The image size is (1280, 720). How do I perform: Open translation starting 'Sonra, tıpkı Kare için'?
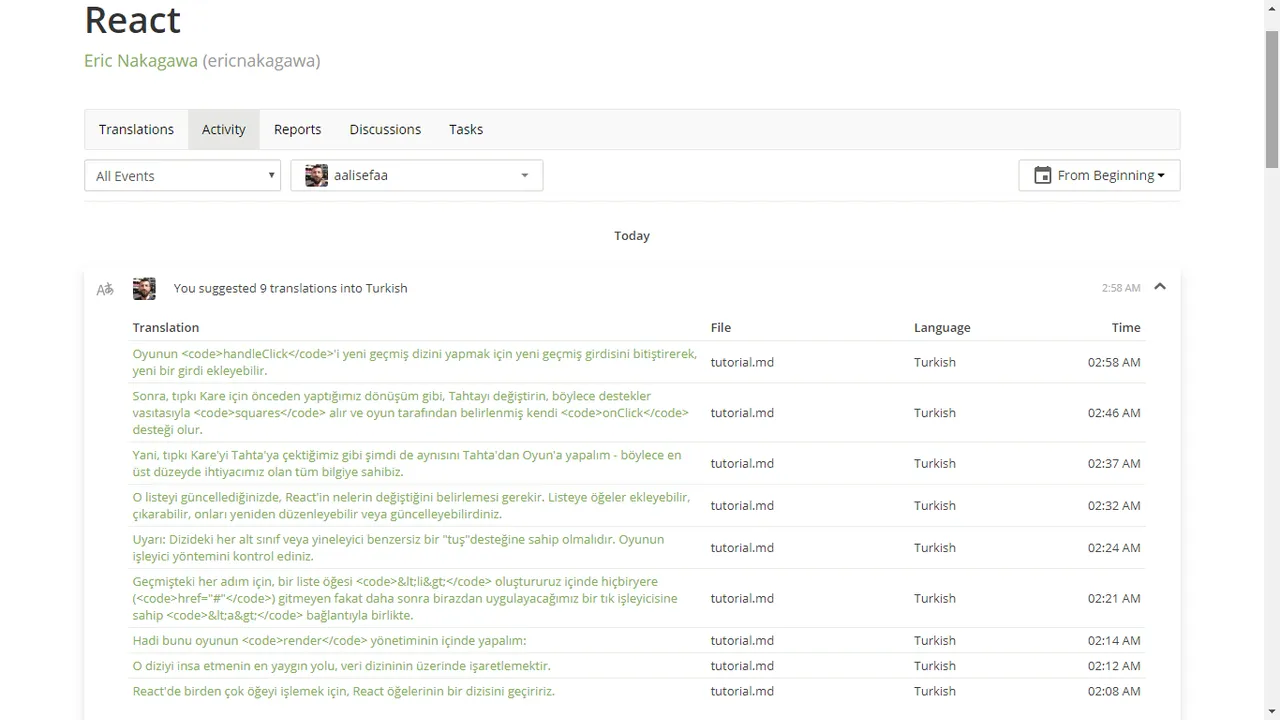tap(411, 413)
